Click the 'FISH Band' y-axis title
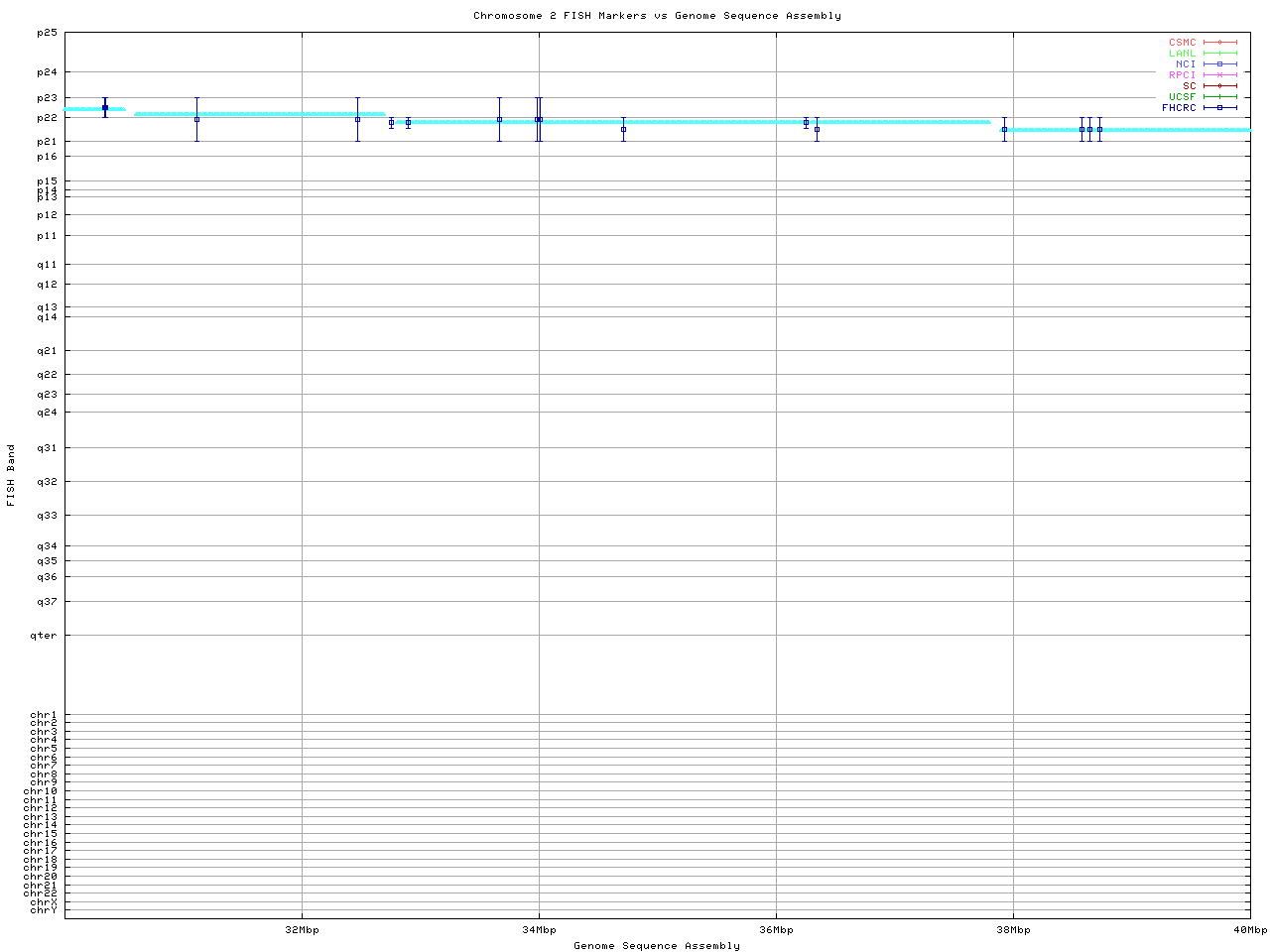This screenshot has width=1270, height=952. tap(11, 475)
